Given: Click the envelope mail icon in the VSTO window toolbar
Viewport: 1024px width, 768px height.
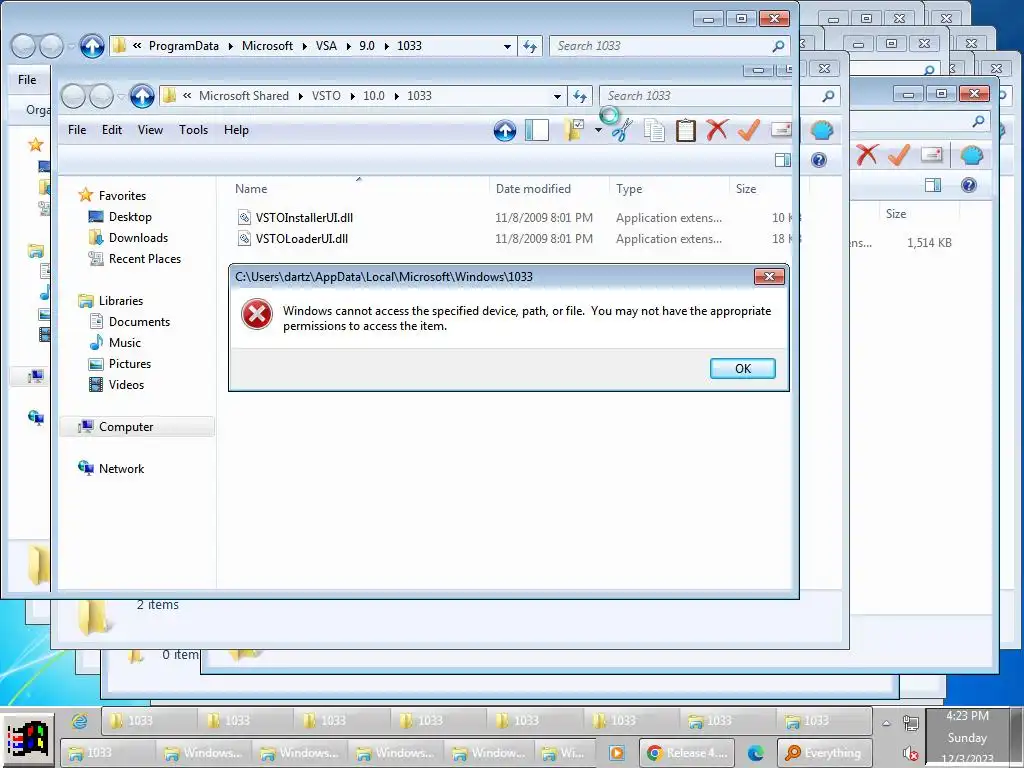Looking at the screenshot, I should tap(781, 130).
